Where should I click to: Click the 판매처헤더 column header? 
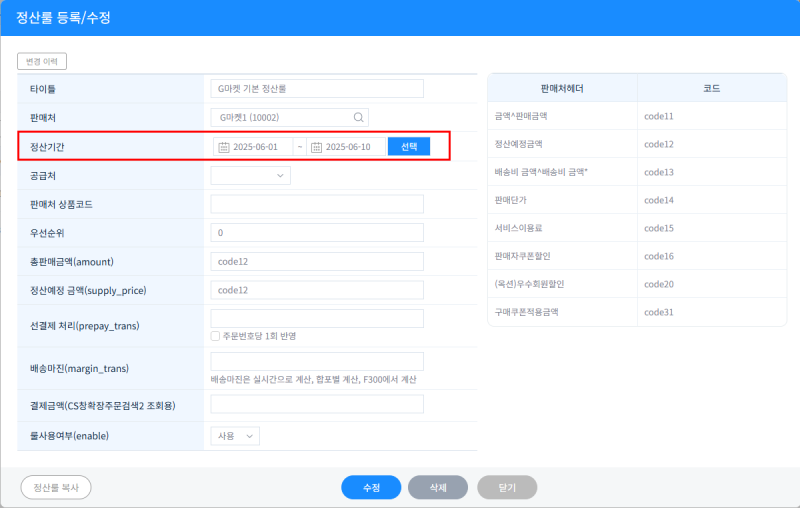pos(562,88)
